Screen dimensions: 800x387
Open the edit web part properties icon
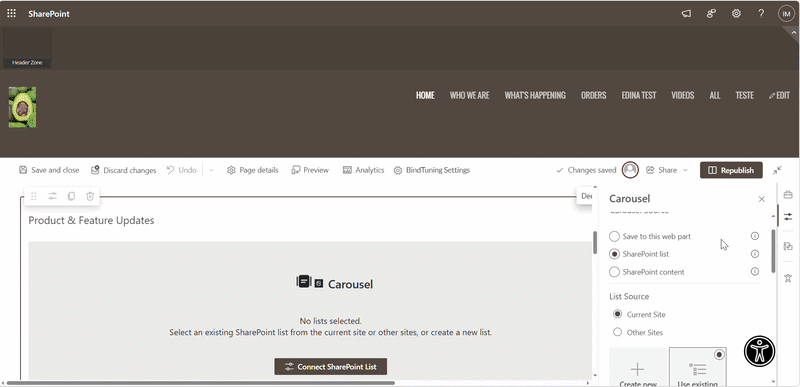pyautogui.click(x=53, y=196)
